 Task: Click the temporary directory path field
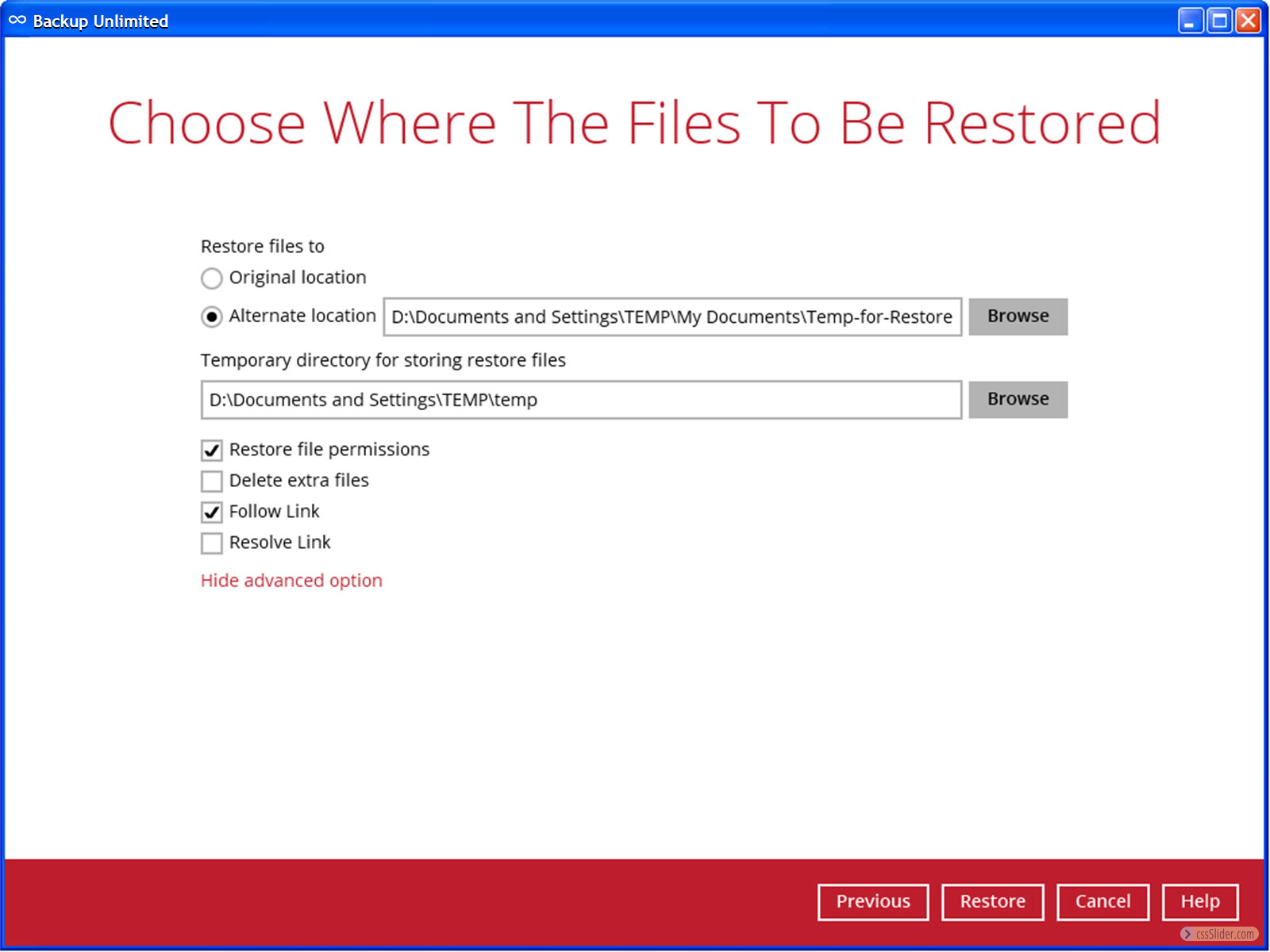pyautogui.click(x=581, y=400)
